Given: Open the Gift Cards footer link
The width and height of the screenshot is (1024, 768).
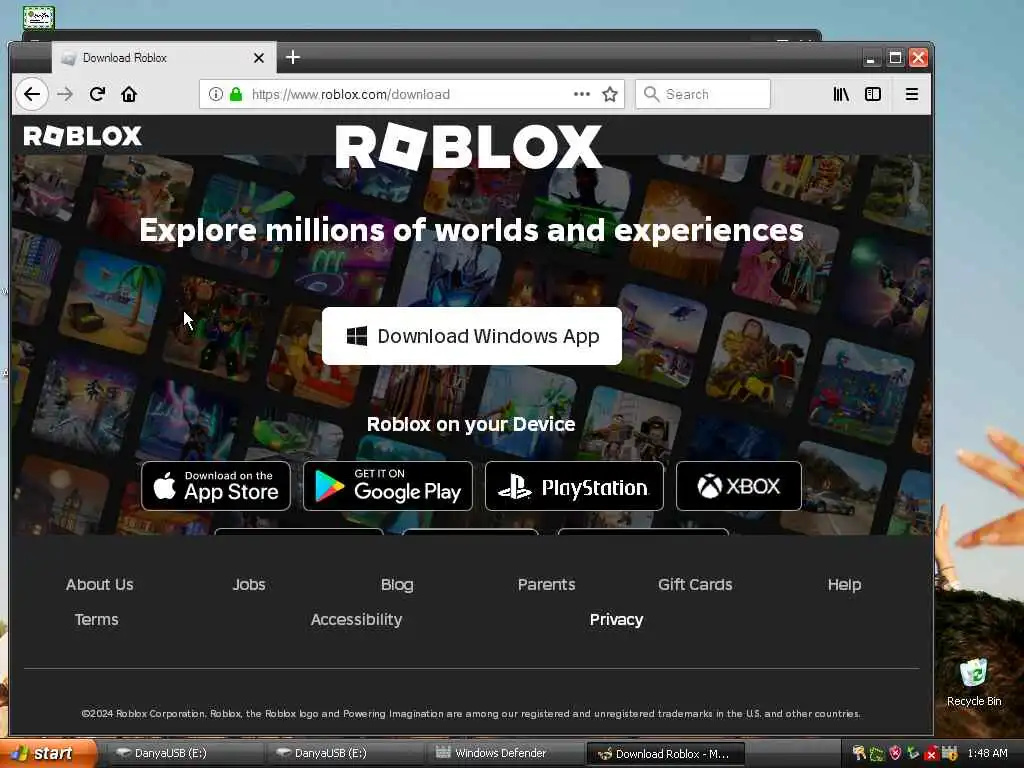Looking at the screenshot, I should tap(695, 584).
